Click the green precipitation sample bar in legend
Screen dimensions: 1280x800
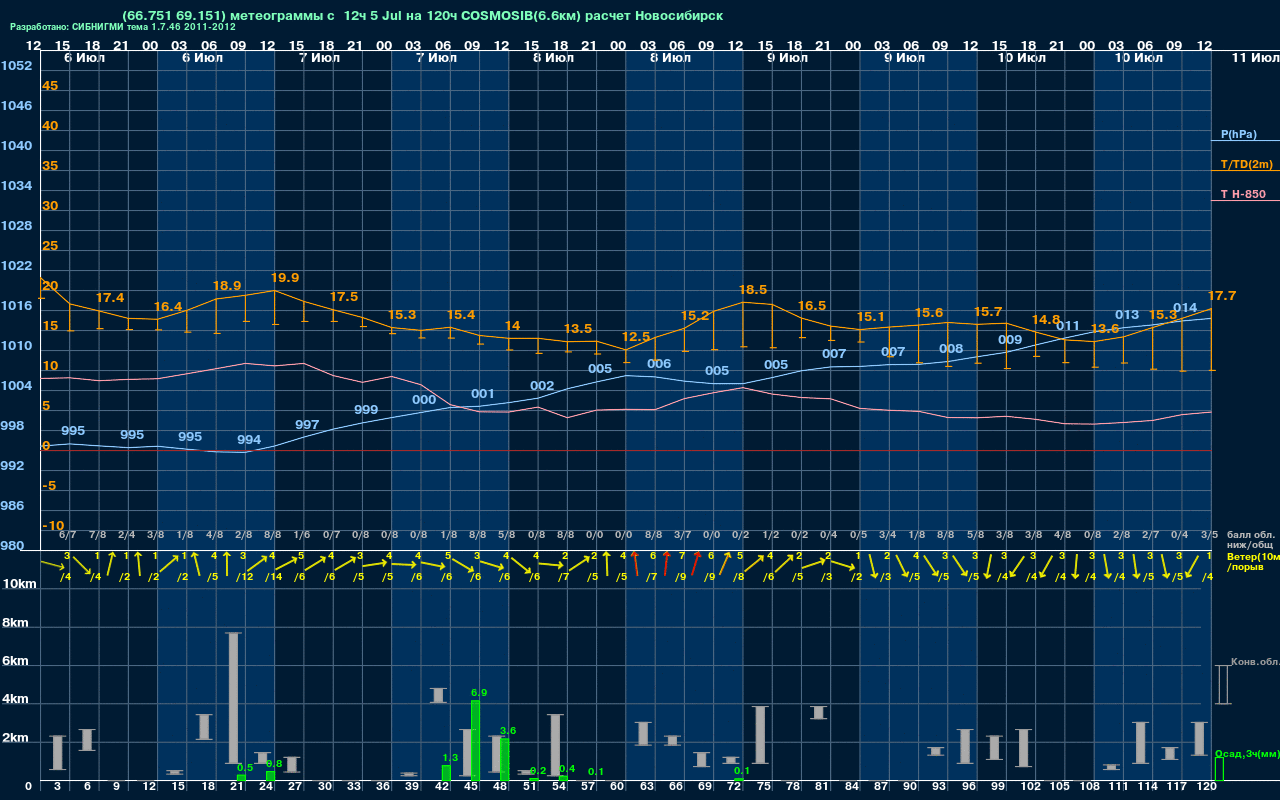[1218, 769]
